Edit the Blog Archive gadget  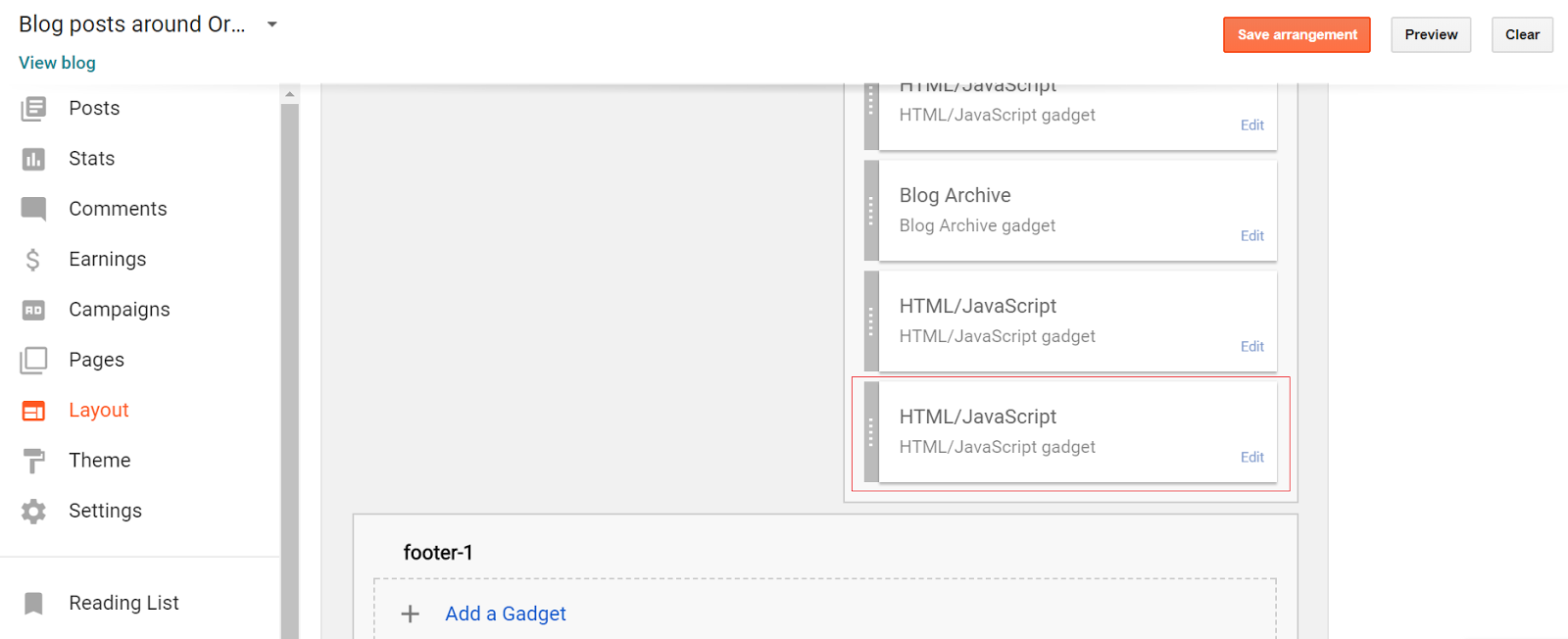[1251, 235]
